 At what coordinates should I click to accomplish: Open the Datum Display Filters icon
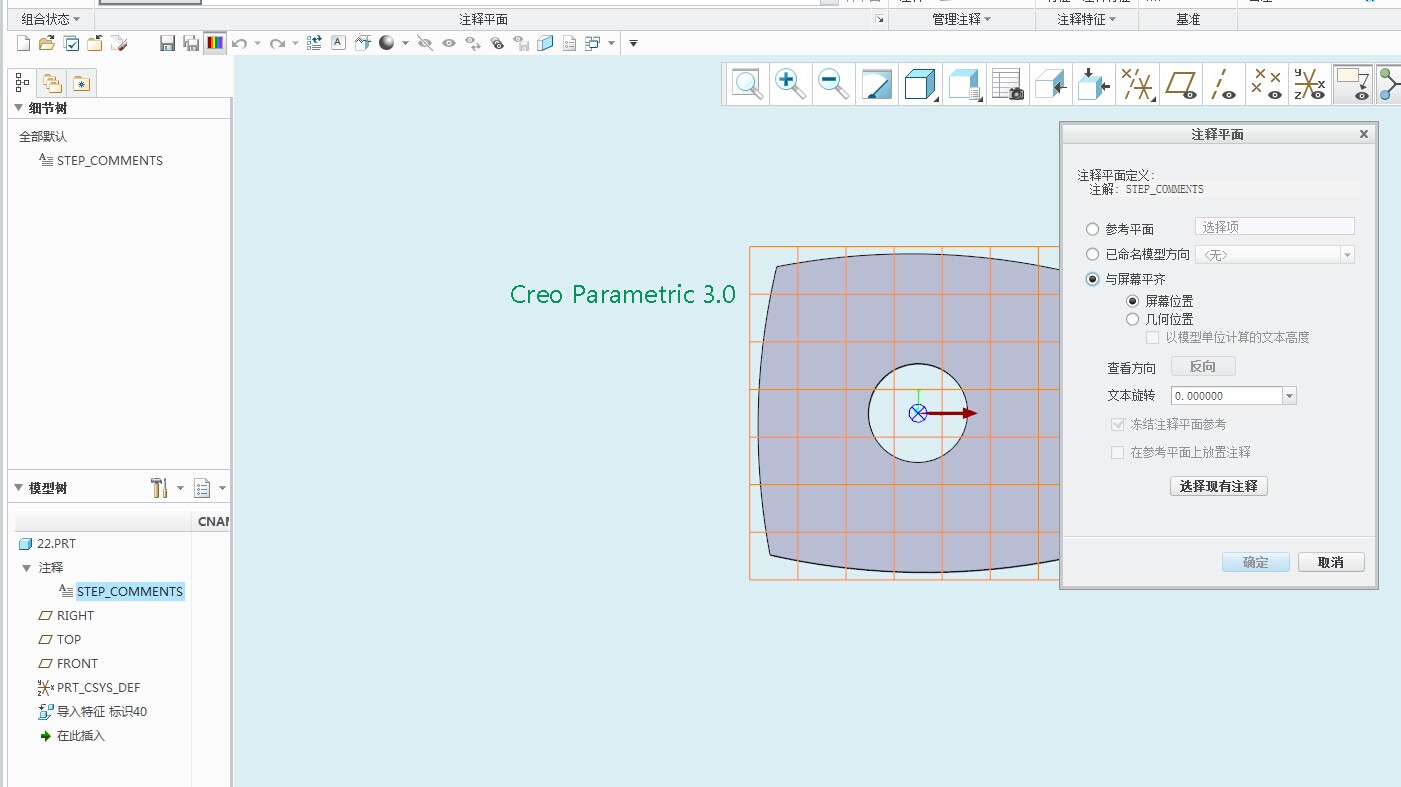pyautogui.click(x=1137, y=84)
